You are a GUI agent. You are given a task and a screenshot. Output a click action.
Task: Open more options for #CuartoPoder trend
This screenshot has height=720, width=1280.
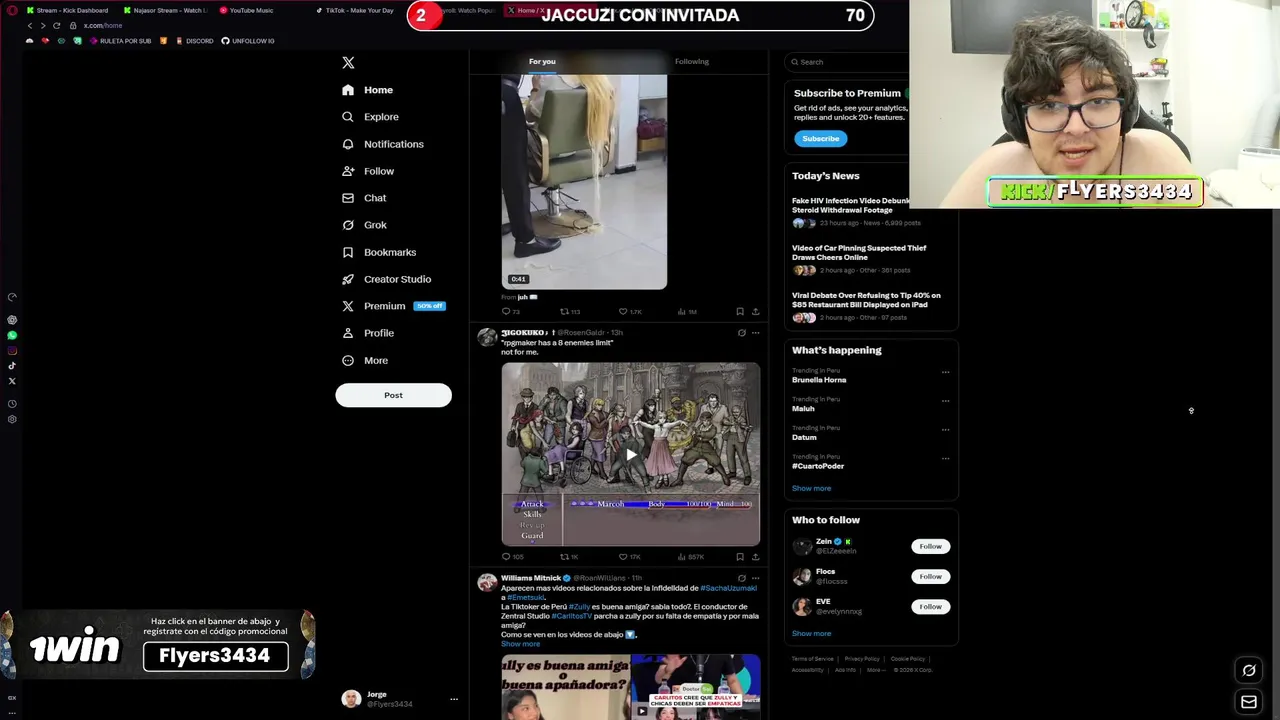pyautogui.click(x=945, y=459)
